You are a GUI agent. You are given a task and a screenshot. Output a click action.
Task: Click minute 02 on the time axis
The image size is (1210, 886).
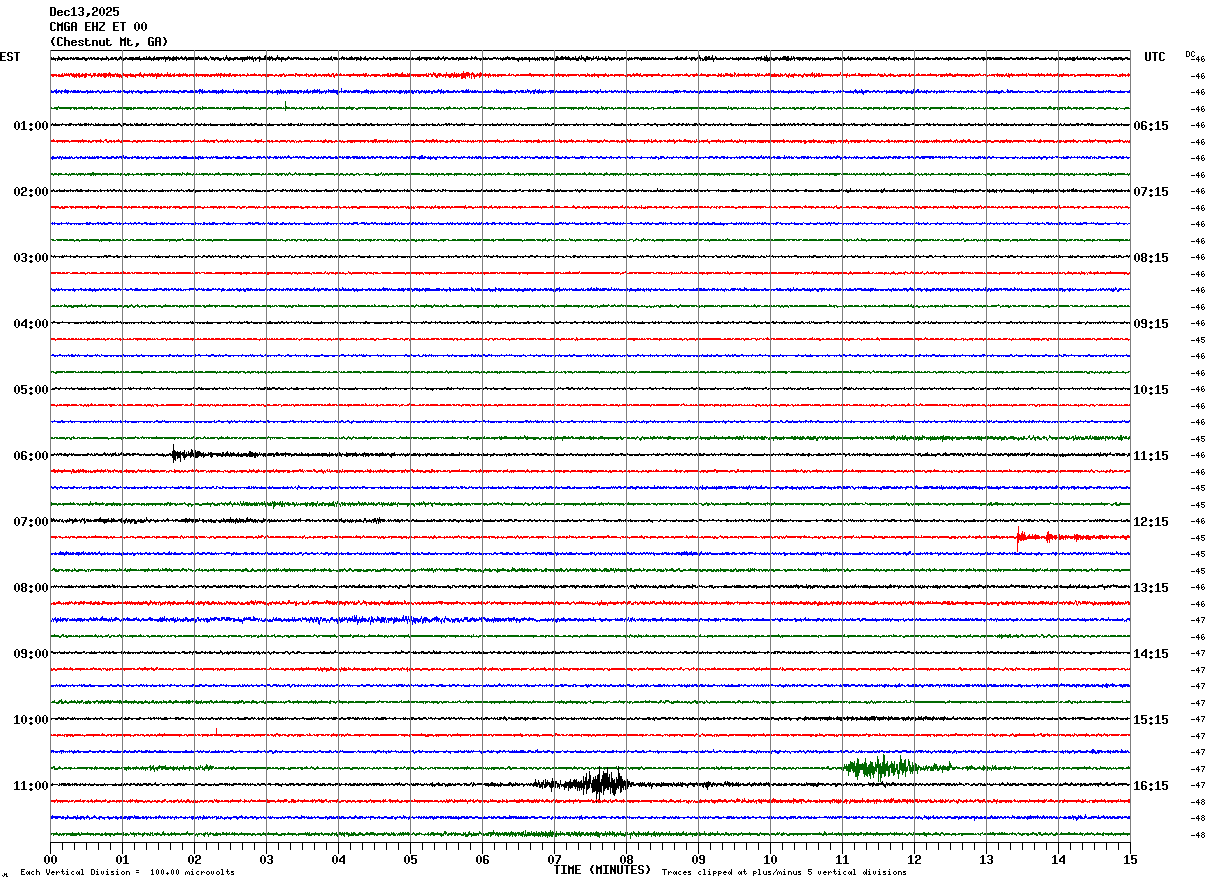point(194,859)
